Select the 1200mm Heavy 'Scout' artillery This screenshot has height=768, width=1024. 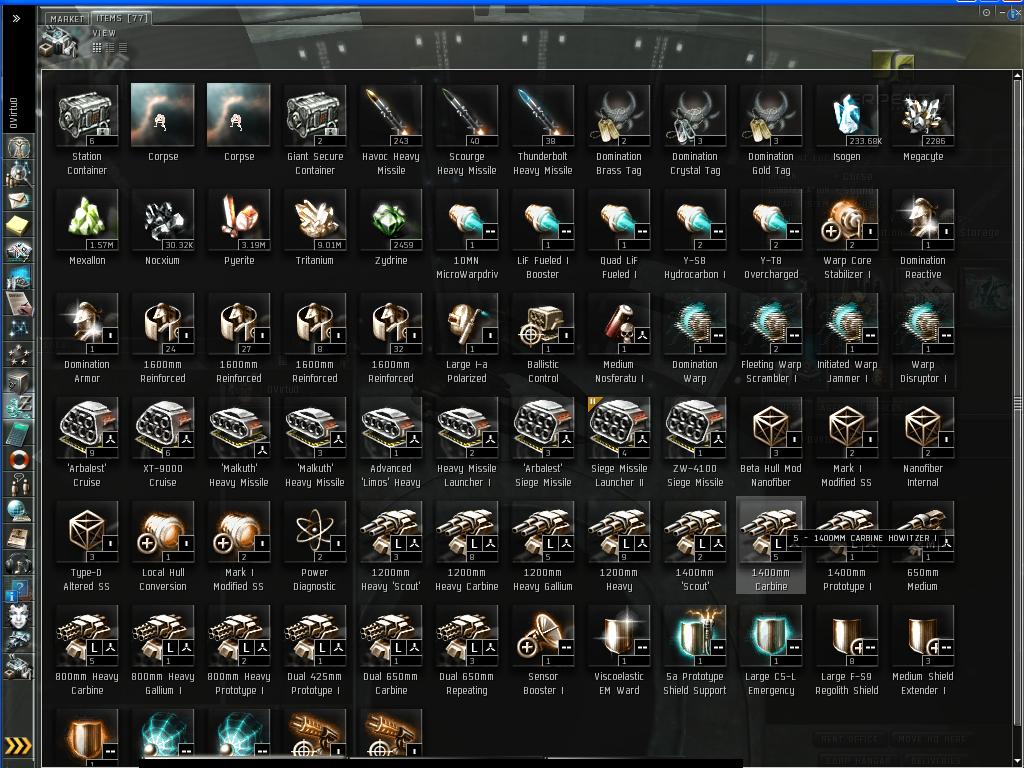pos(391,547)
